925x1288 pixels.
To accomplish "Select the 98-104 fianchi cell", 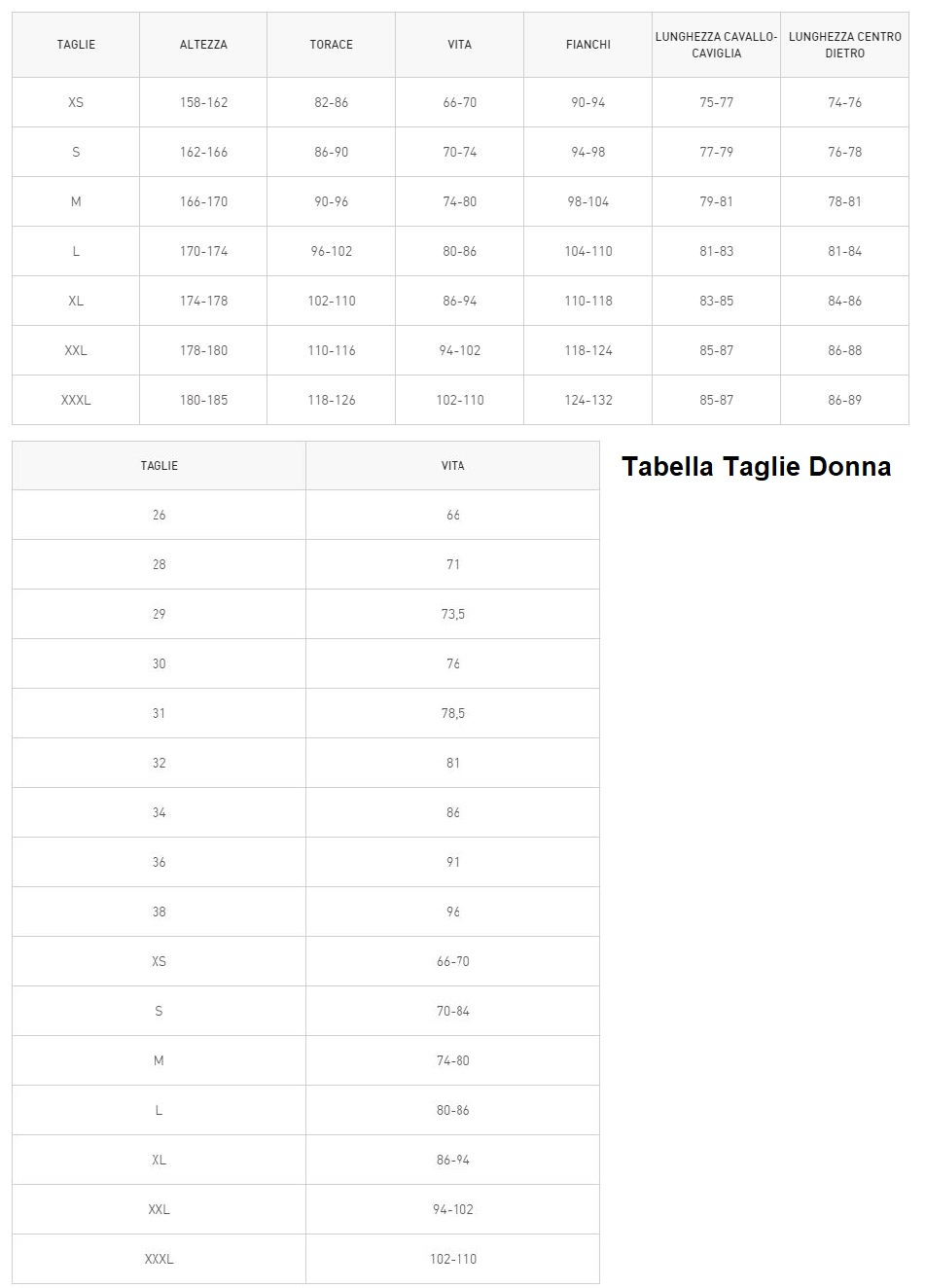I will point(588,201).
